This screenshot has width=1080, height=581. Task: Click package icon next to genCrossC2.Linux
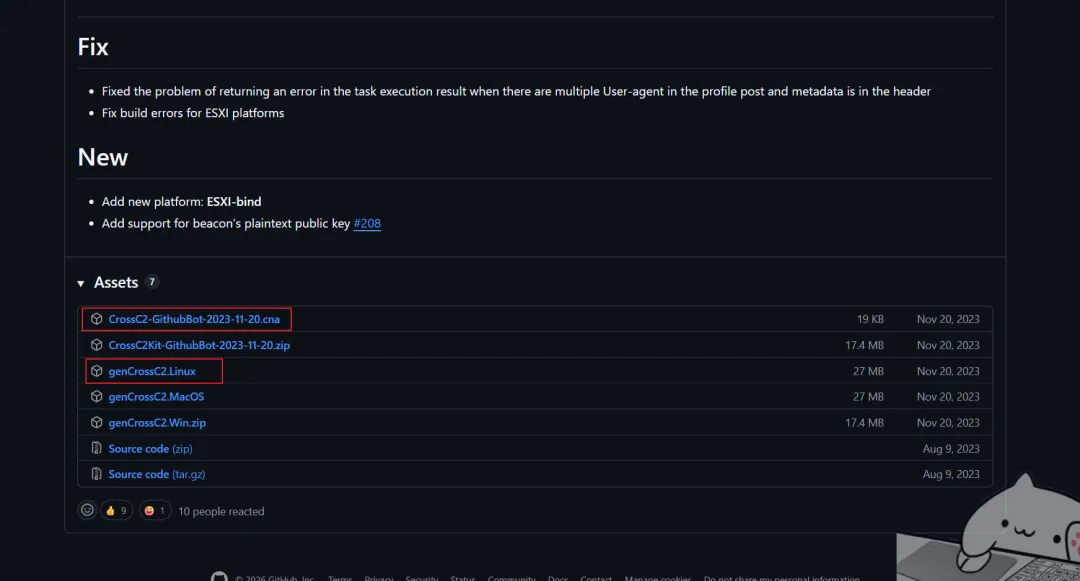(96, 371)
